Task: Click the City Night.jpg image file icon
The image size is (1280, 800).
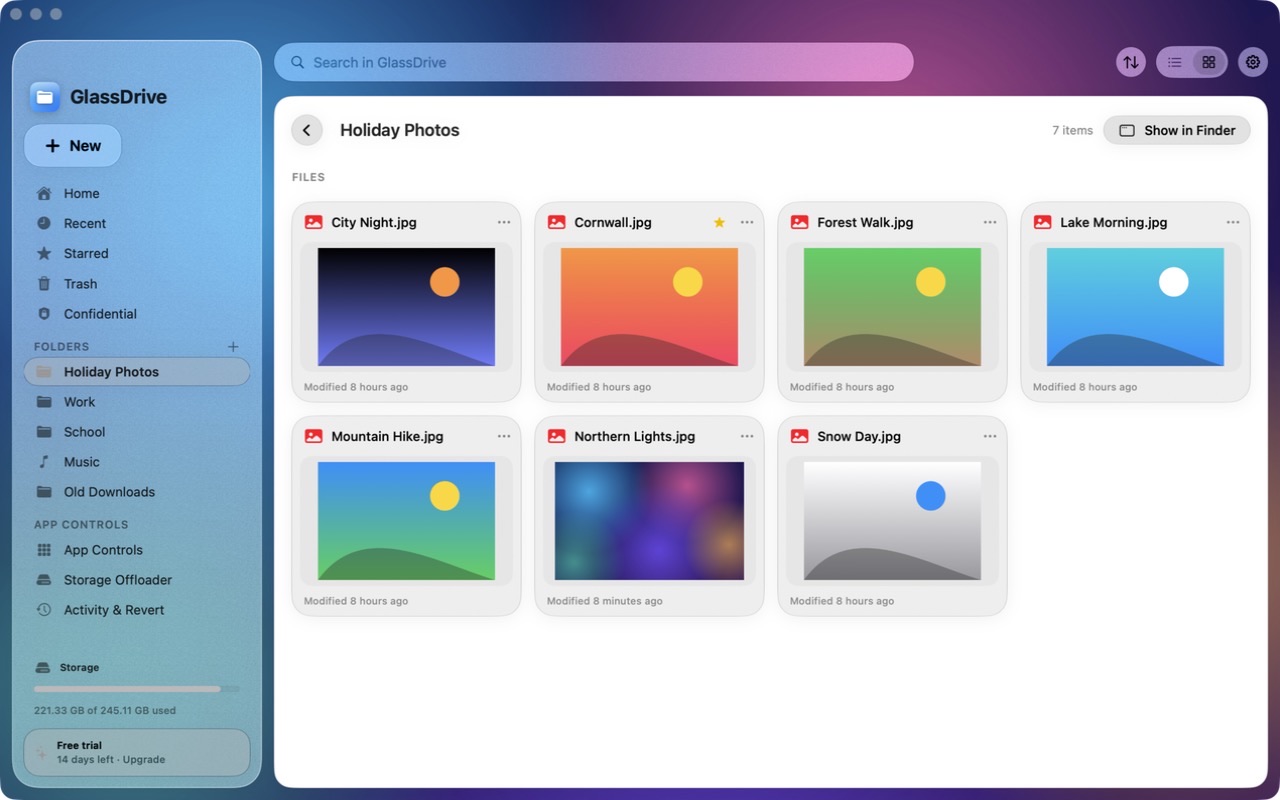Action: (x=314, y=223)
